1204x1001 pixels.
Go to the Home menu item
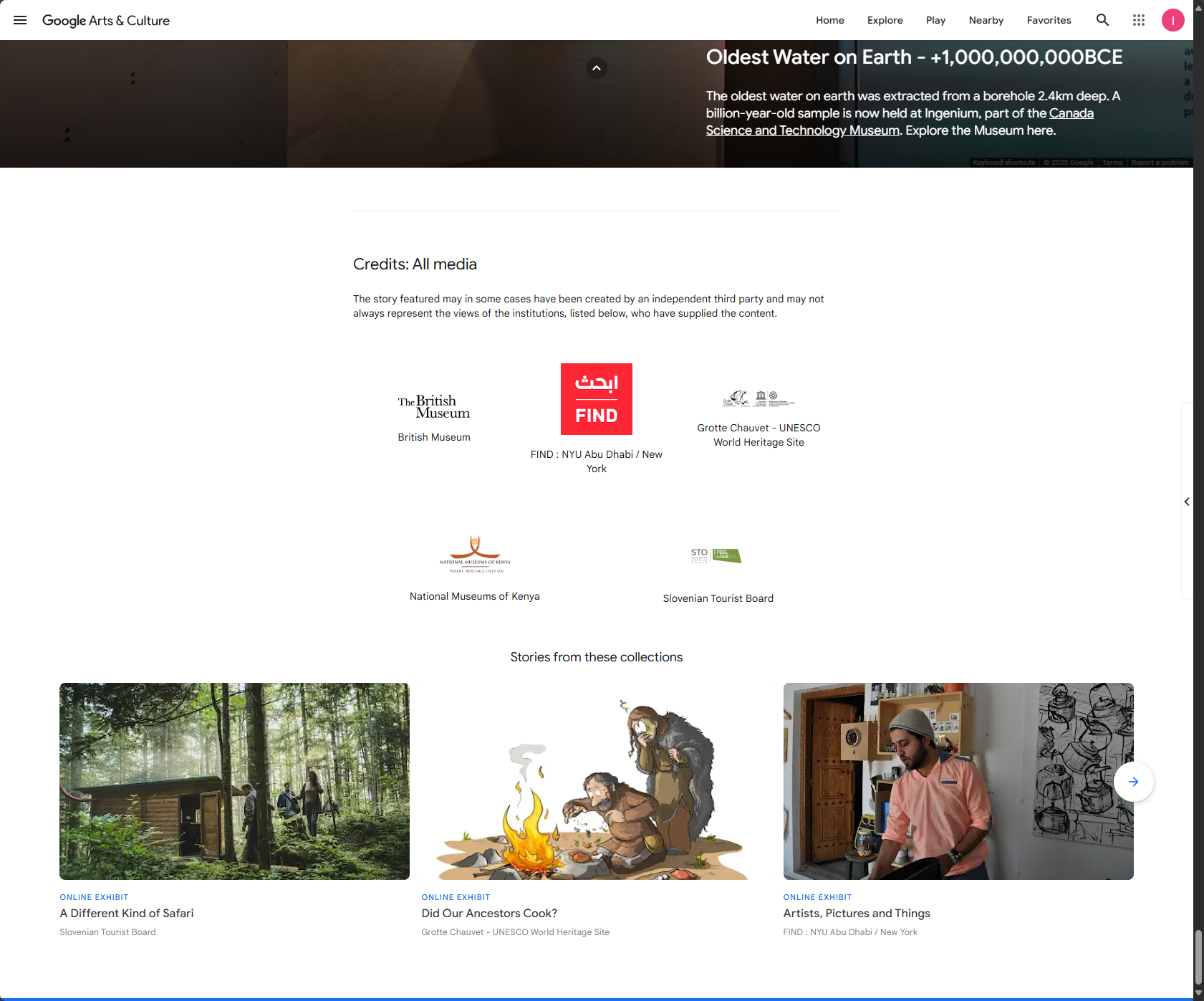pos(829,20)
